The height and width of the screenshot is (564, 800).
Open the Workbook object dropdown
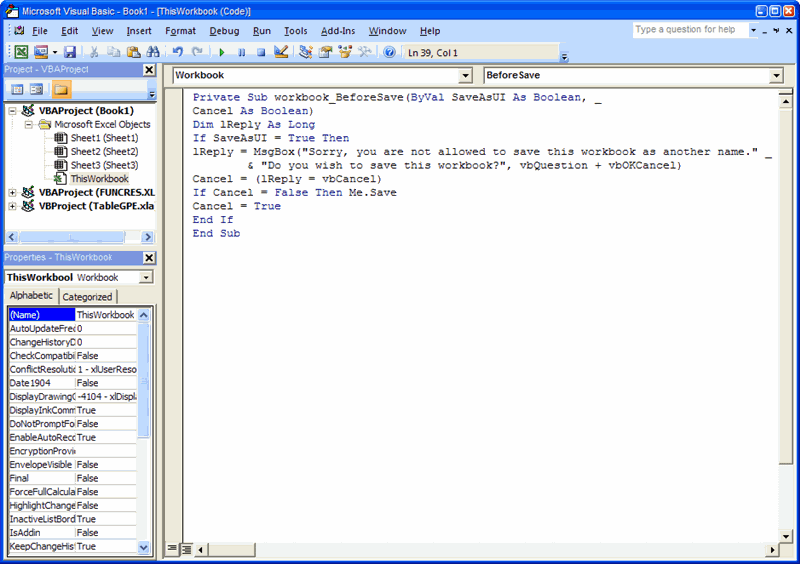464,76
